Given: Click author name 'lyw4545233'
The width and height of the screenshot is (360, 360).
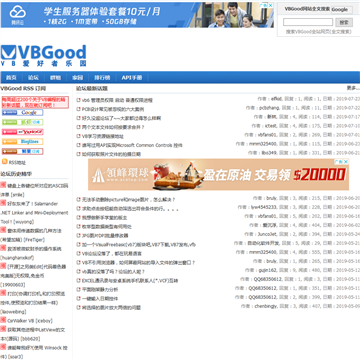Looking at the screenshot, I should 264,207.
